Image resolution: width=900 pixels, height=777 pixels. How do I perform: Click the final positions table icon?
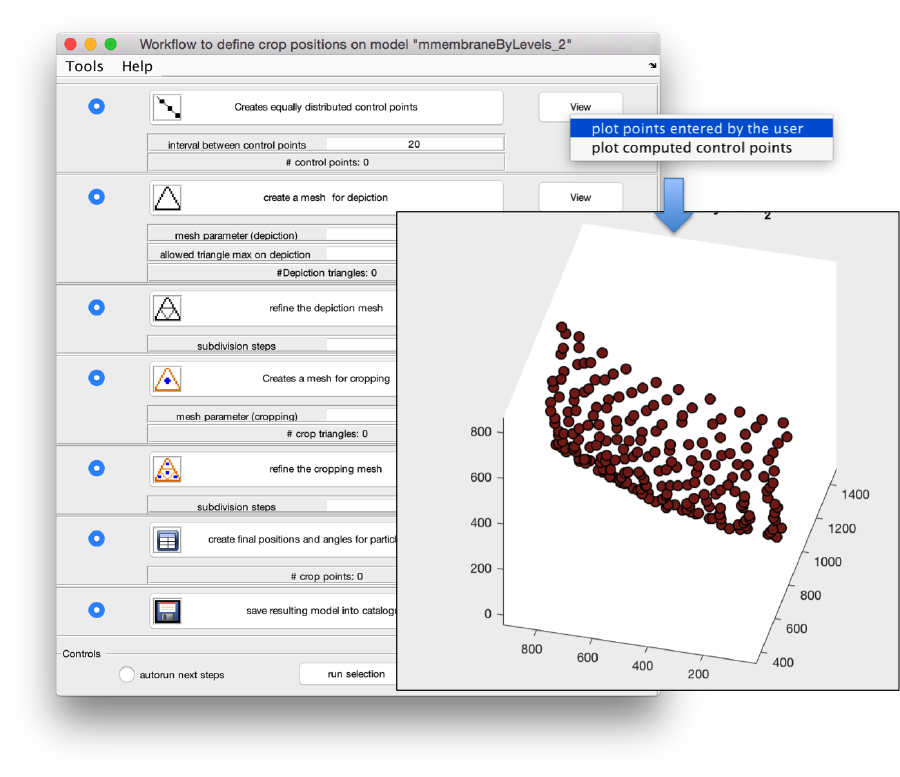(167, 540)
